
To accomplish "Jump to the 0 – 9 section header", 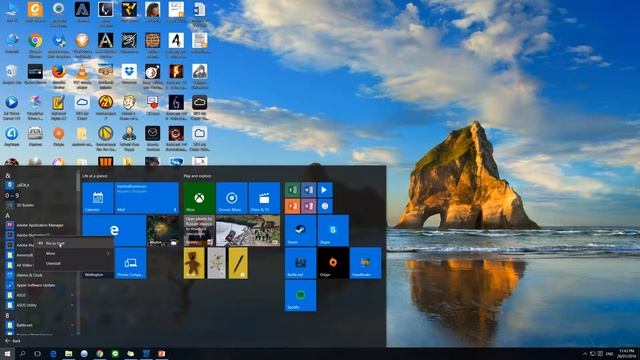I will click(11, 195).
